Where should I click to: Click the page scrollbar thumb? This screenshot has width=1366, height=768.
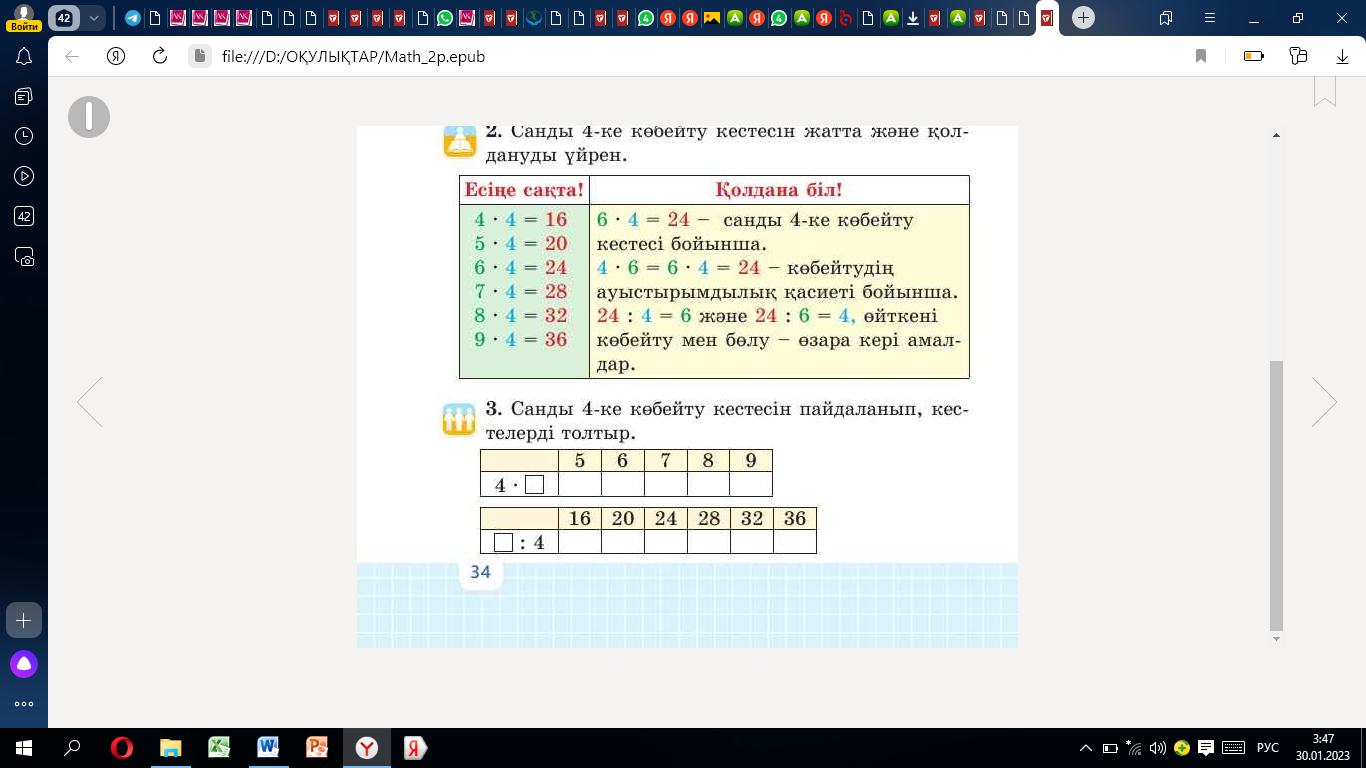pos(1276,494)
